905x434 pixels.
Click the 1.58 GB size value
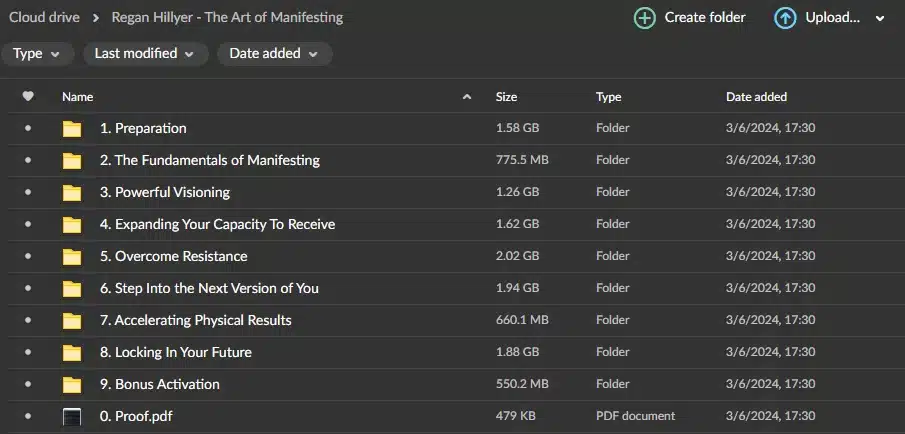point(517,128)
